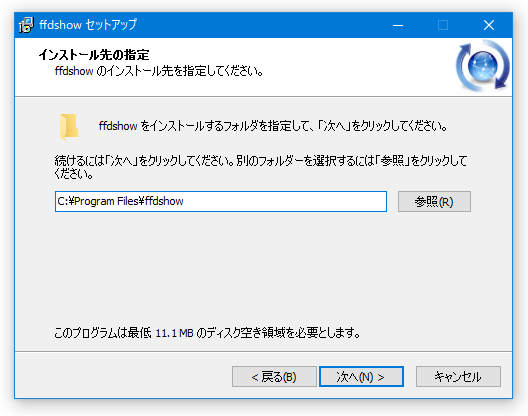Click the instruction text beside folder icon
Image resolution: width=528 pixels, height=416 pixels.
point(273,126)
